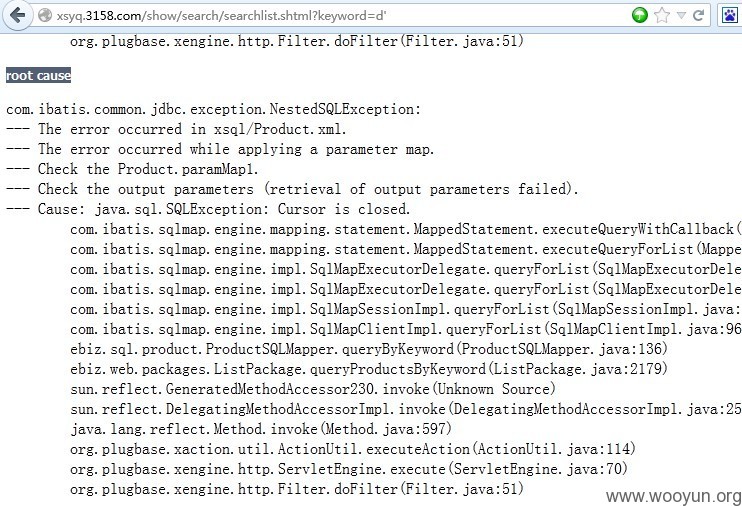This screenshot has height=506, width=742.
Task: Click the NestedSQLException line
Action: (213, 109)
